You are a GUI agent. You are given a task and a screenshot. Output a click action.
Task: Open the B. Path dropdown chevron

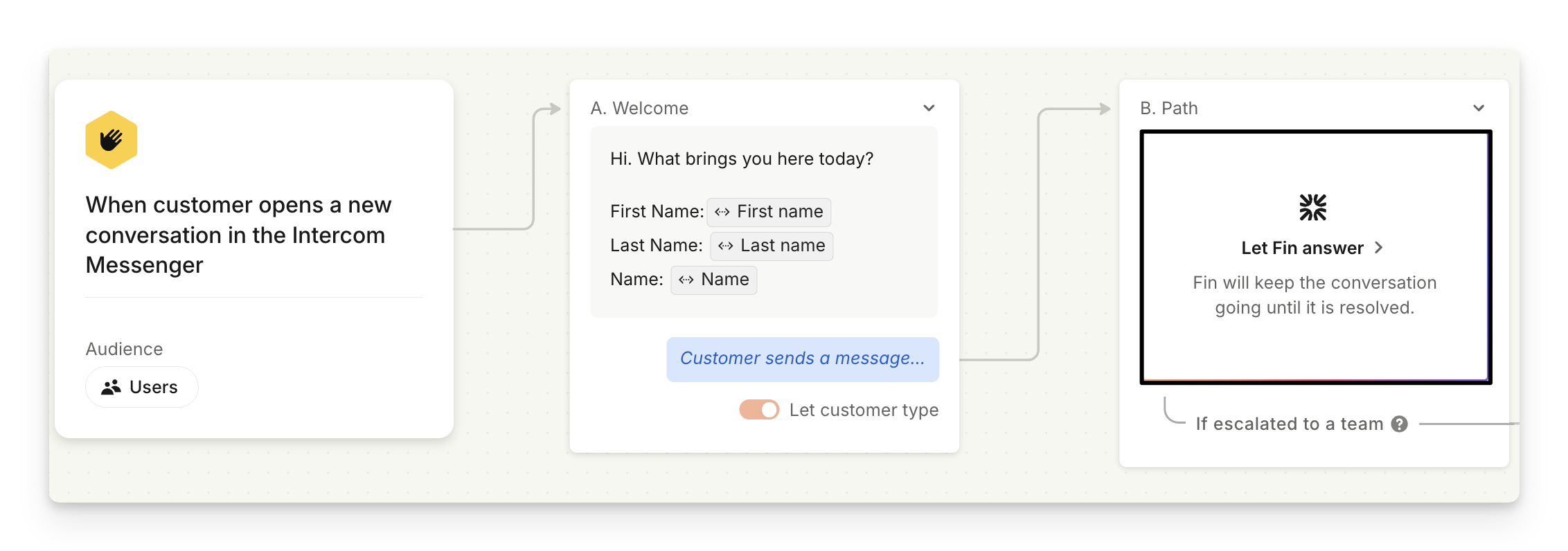[x=1479, y=108]
